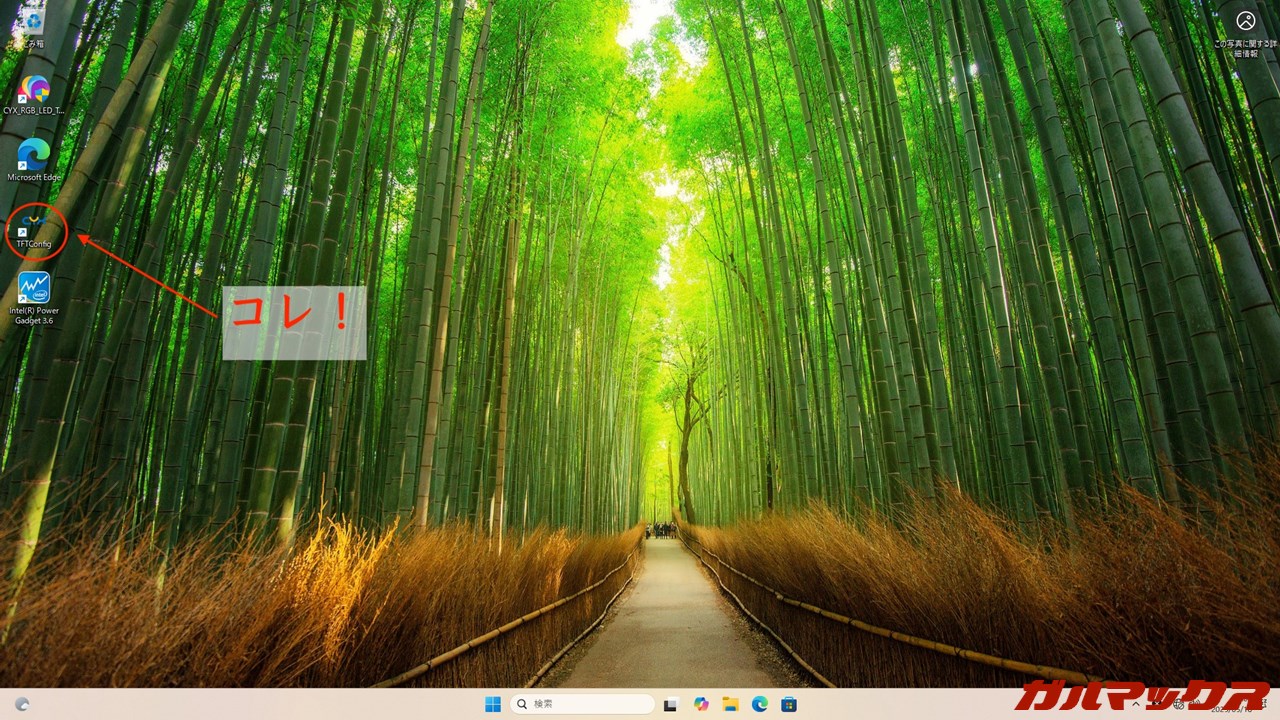This screenshot has width=1280, height=720.
Task: Expand the hidden system tray icons chevron
Action: [1136, 704]
